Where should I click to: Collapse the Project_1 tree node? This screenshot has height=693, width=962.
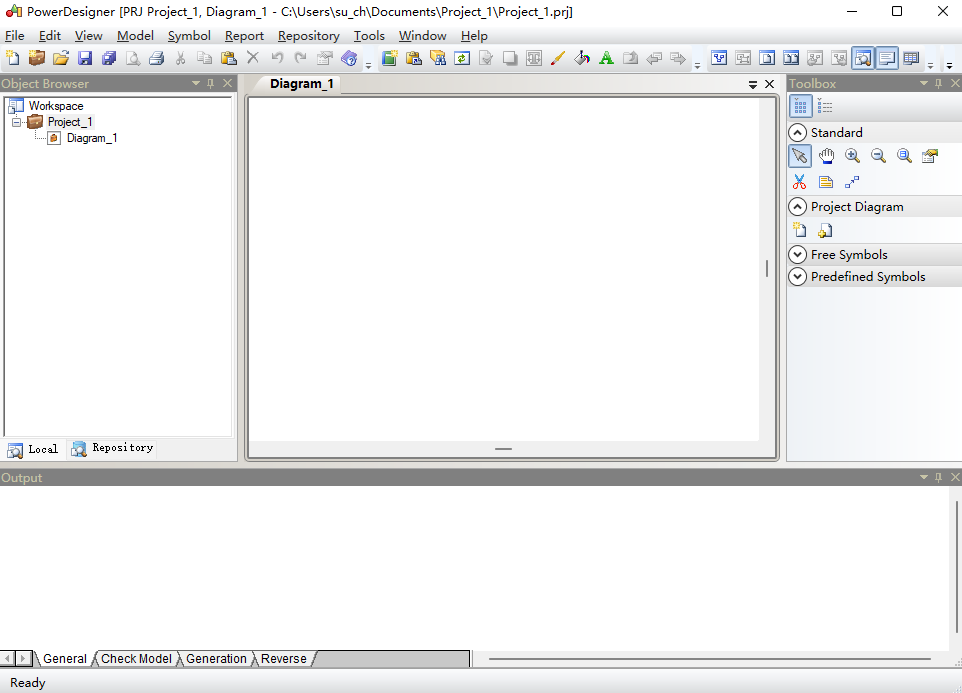(x=17, y=122)
